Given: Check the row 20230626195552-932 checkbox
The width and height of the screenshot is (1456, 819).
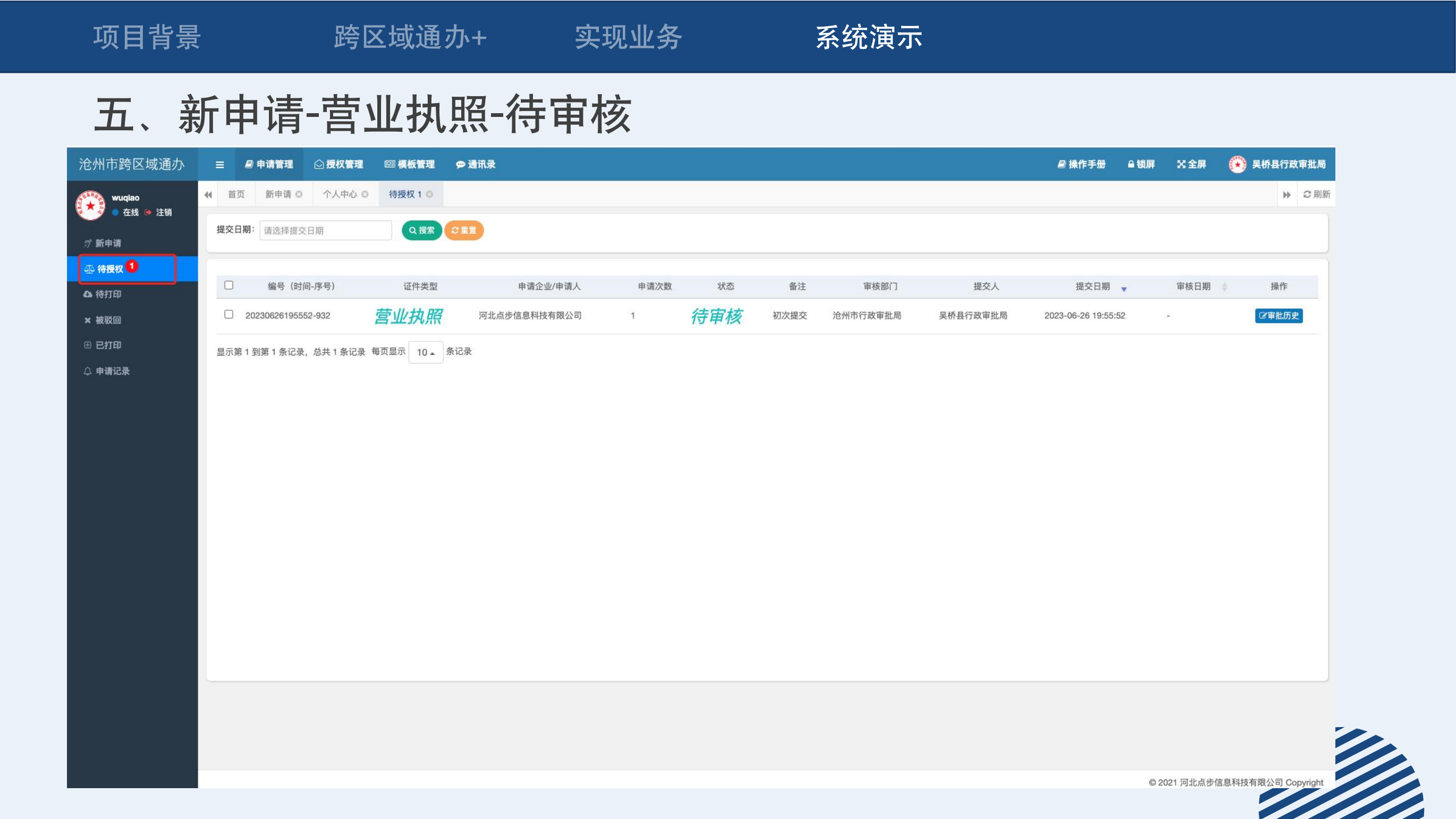Looking at the screenshot, I should [x=229, y=314].
